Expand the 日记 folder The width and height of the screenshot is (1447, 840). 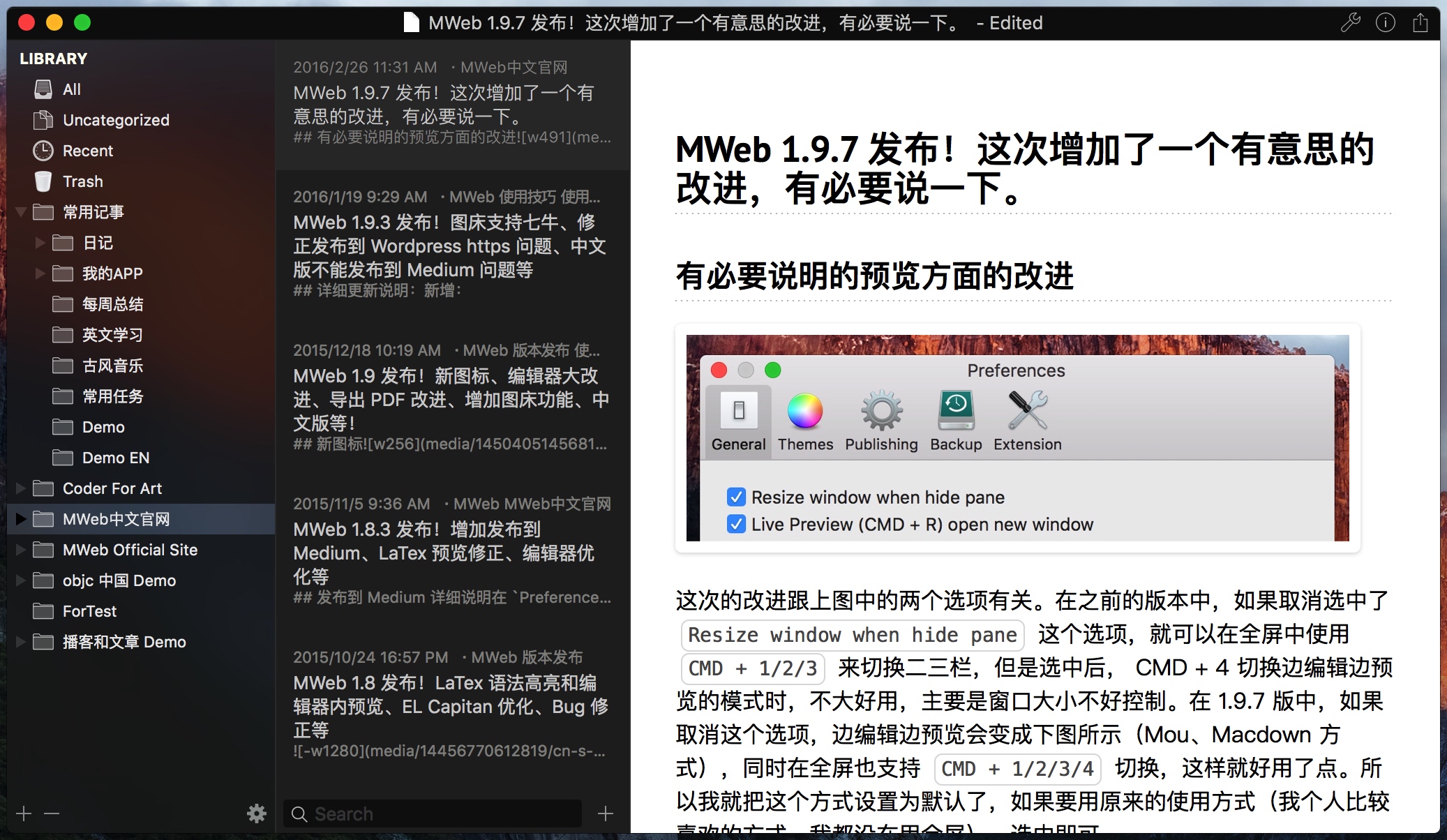click(40, 243)
